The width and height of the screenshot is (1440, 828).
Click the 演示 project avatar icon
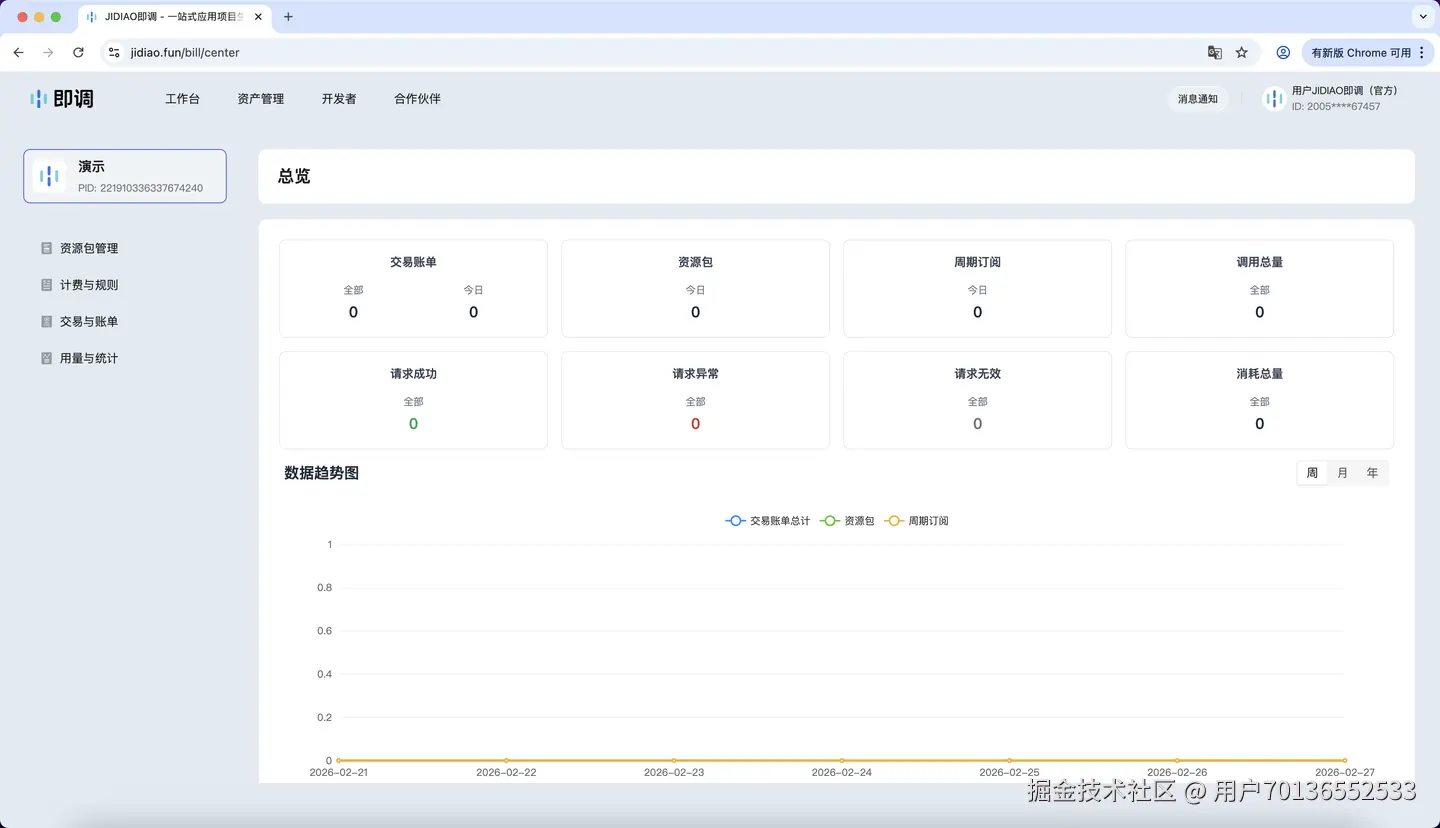[49, 176]
